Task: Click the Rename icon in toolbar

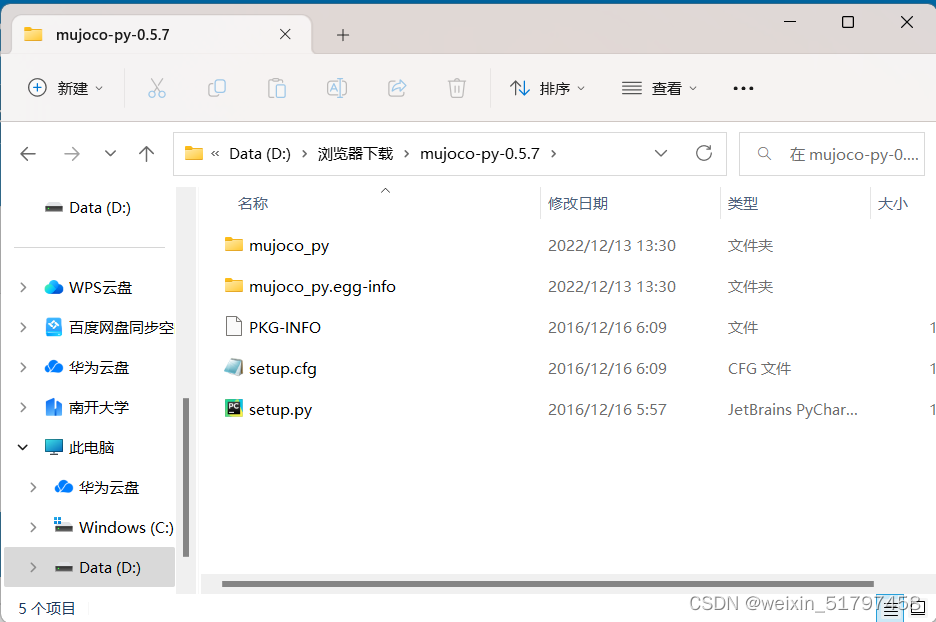Action: click(337, 88)
